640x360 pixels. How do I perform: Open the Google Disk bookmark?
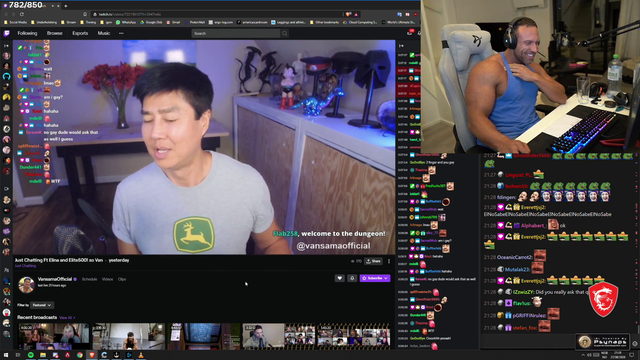[151, 22]
